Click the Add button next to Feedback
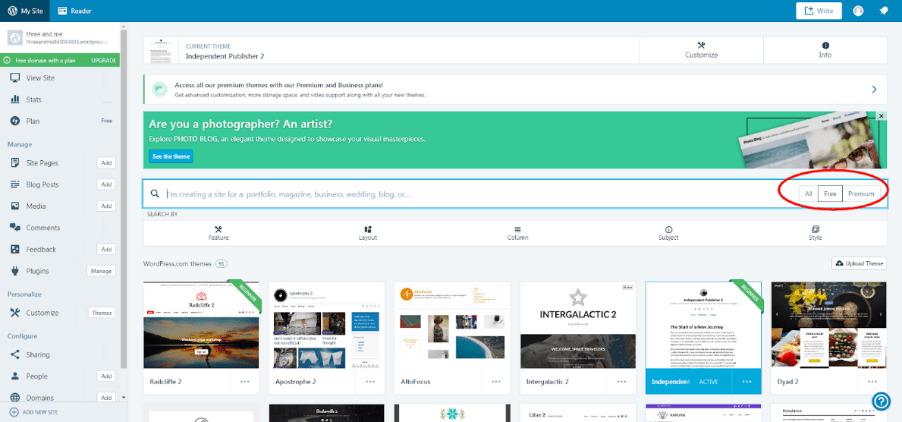The height and width of the screenshot is (422, 902). point(106,250)
